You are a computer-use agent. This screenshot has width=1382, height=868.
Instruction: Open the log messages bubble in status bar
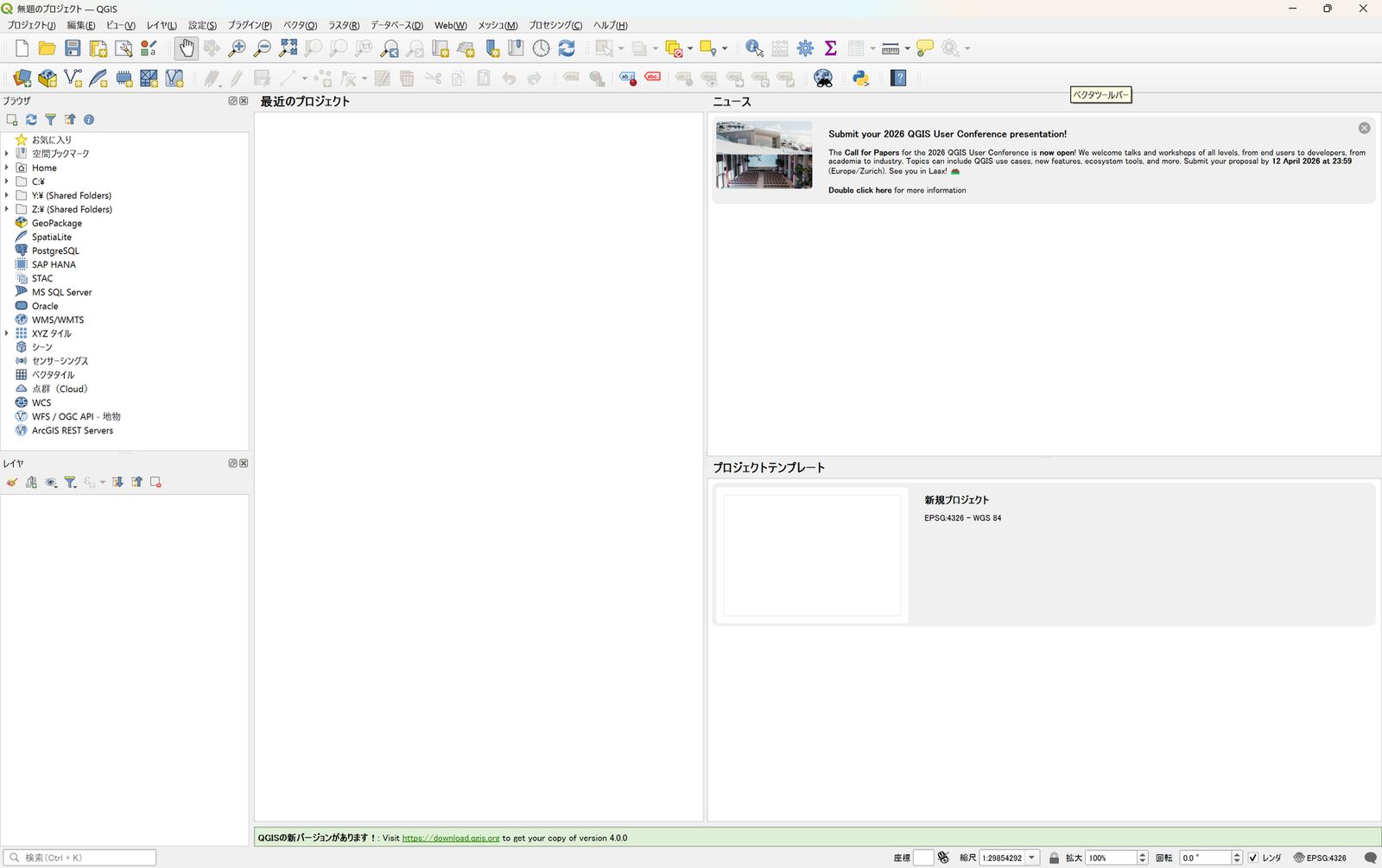(1370, 858)
